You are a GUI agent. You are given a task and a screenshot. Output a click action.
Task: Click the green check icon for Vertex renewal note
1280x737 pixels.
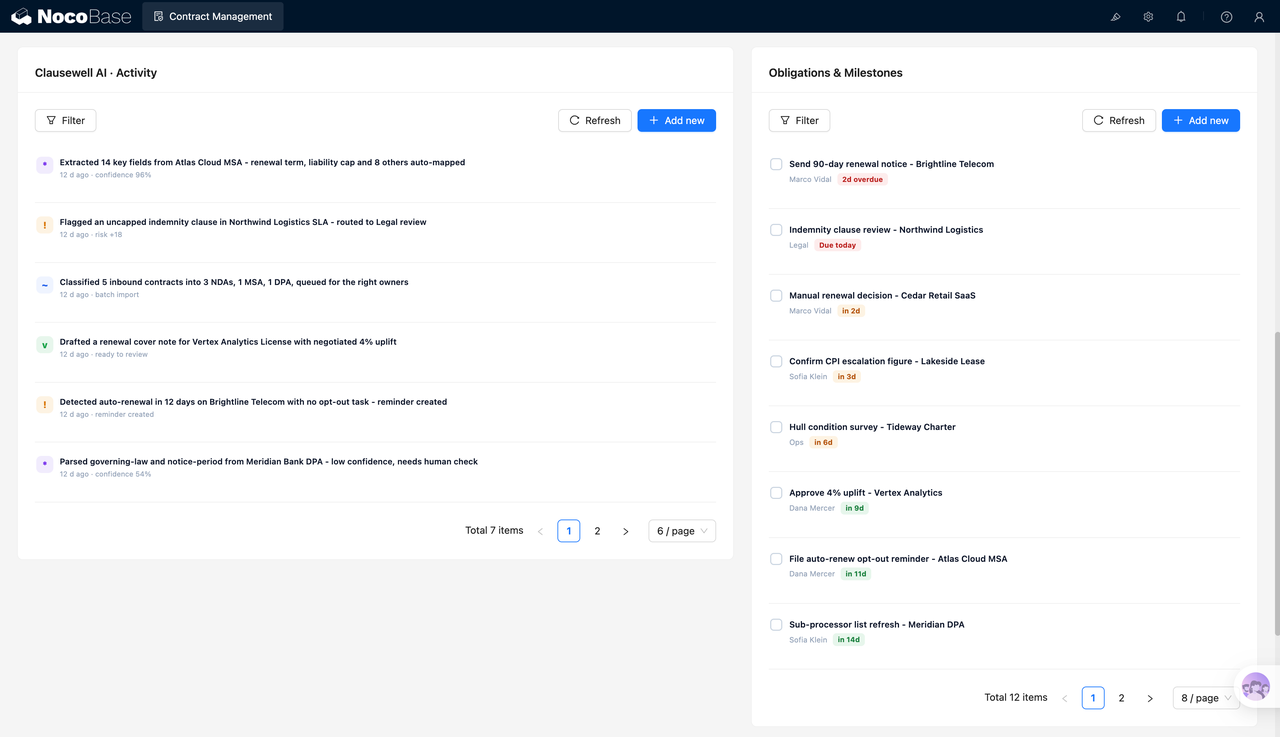[x=44, y=345]
